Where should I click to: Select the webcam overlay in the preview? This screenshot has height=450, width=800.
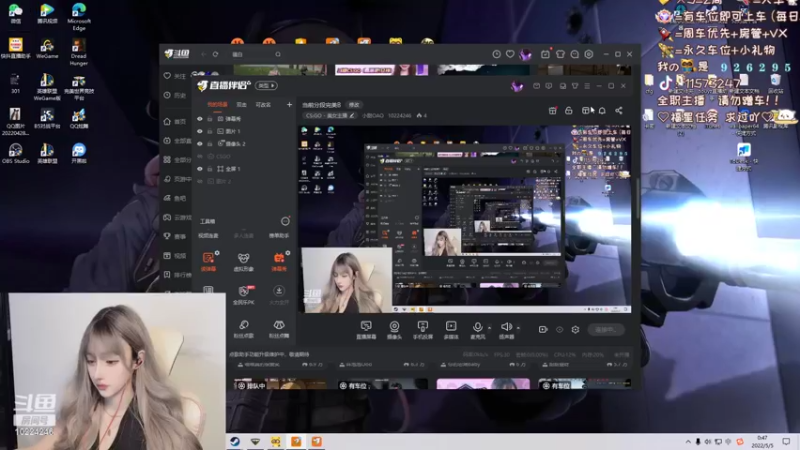[347, 280]
